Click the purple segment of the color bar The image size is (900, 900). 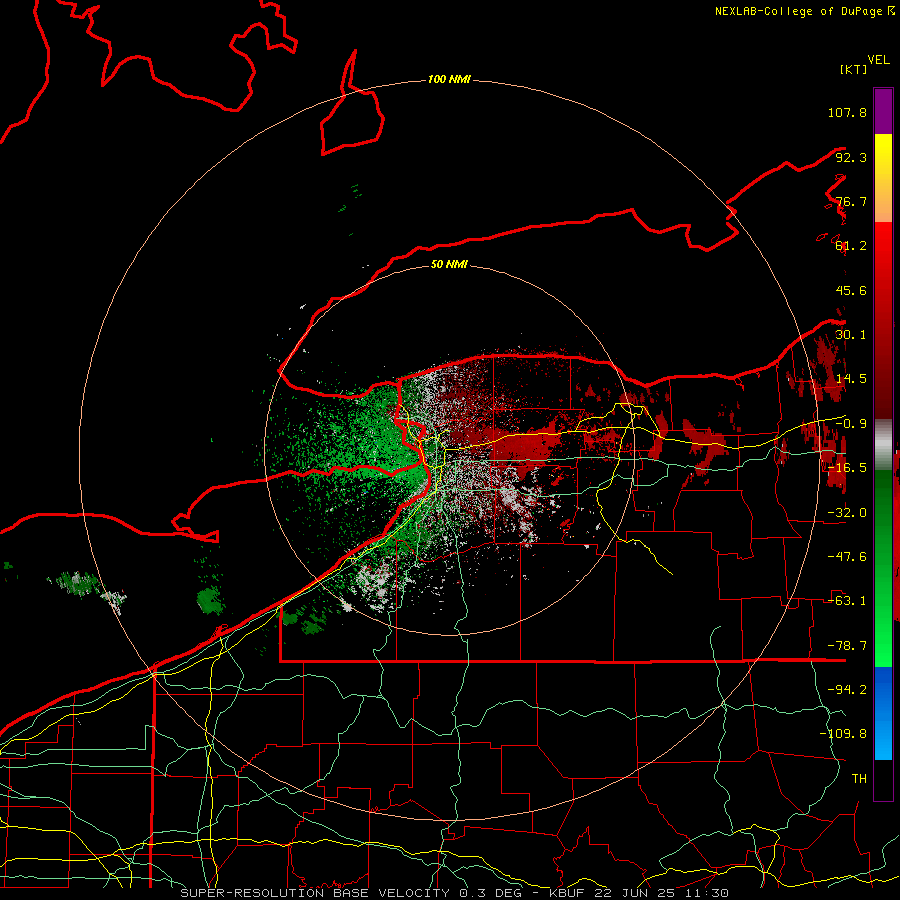click(x=883, y=111)
